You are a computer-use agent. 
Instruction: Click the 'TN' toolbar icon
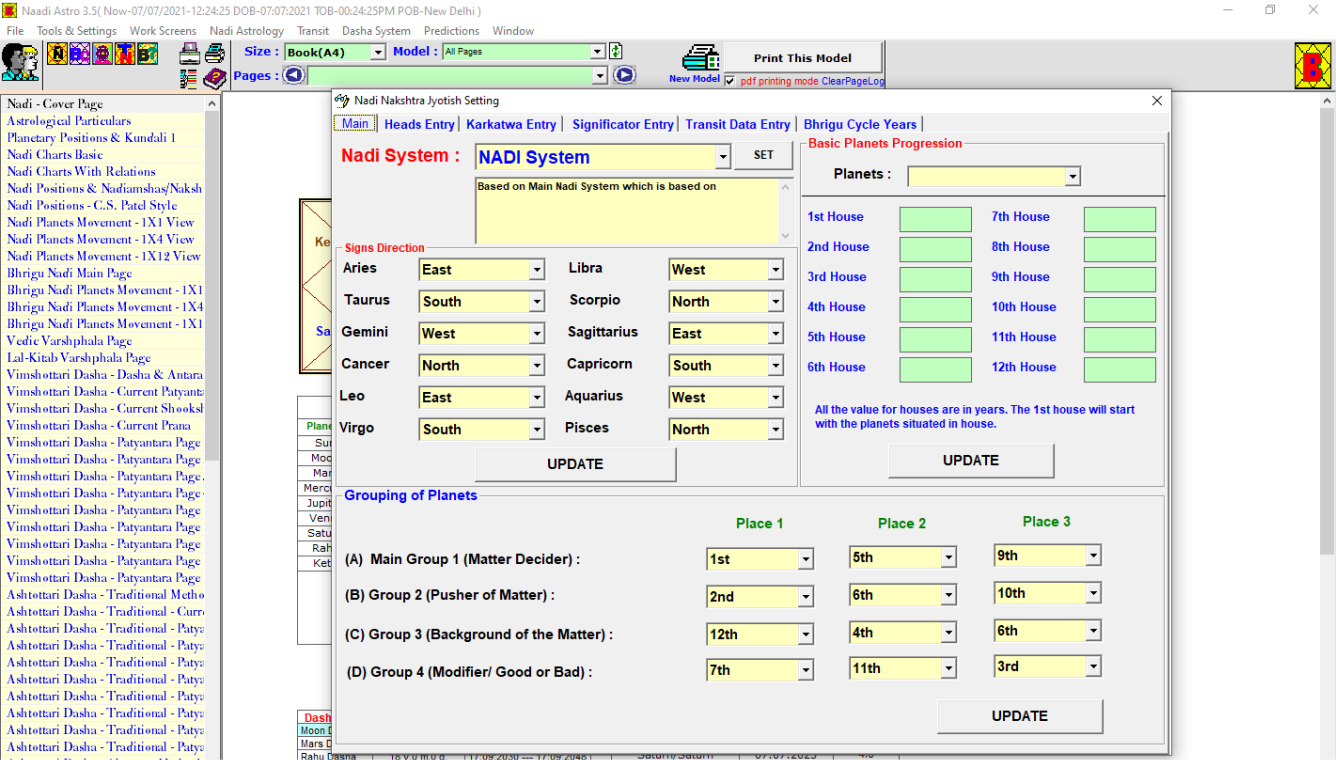pos(125,53)
